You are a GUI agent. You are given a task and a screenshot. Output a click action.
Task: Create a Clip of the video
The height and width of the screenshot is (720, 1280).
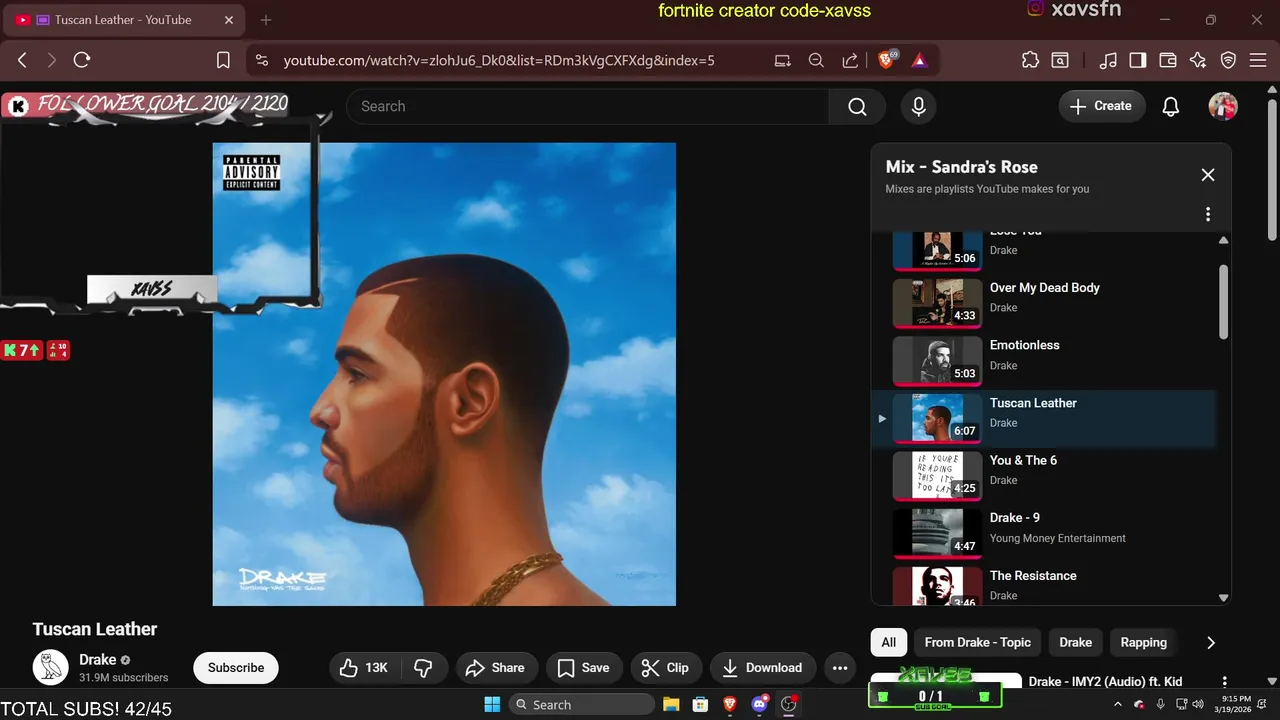[665, 667]
